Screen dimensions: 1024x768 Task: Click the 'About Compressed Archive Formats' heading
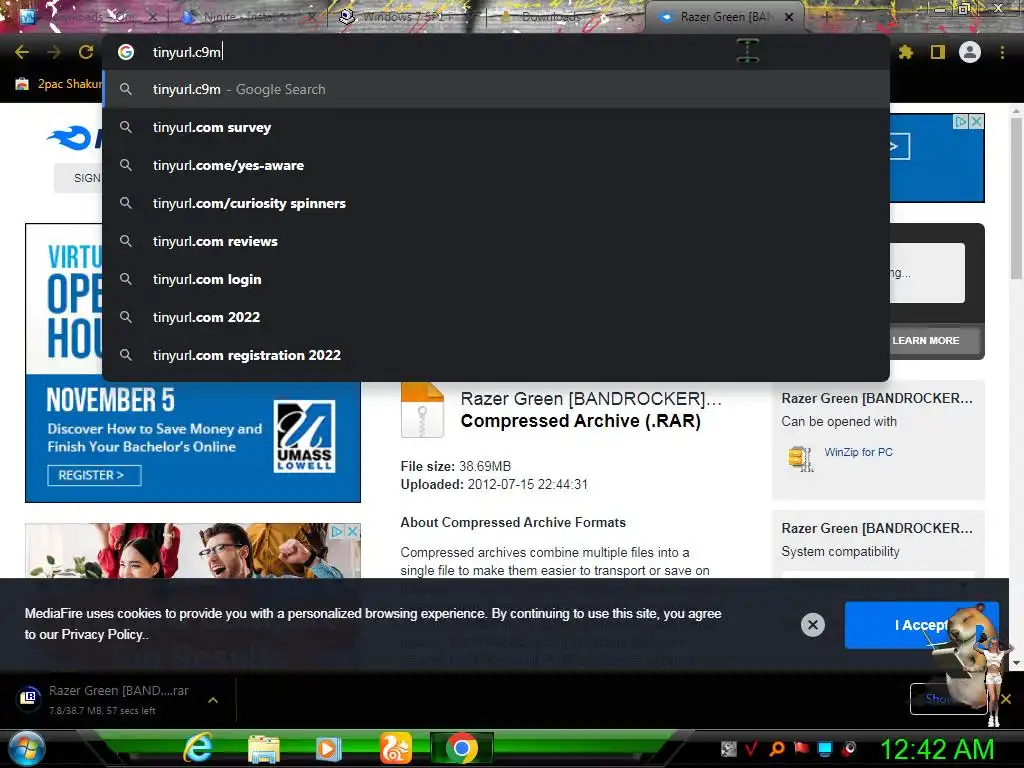tap(513, 522)
